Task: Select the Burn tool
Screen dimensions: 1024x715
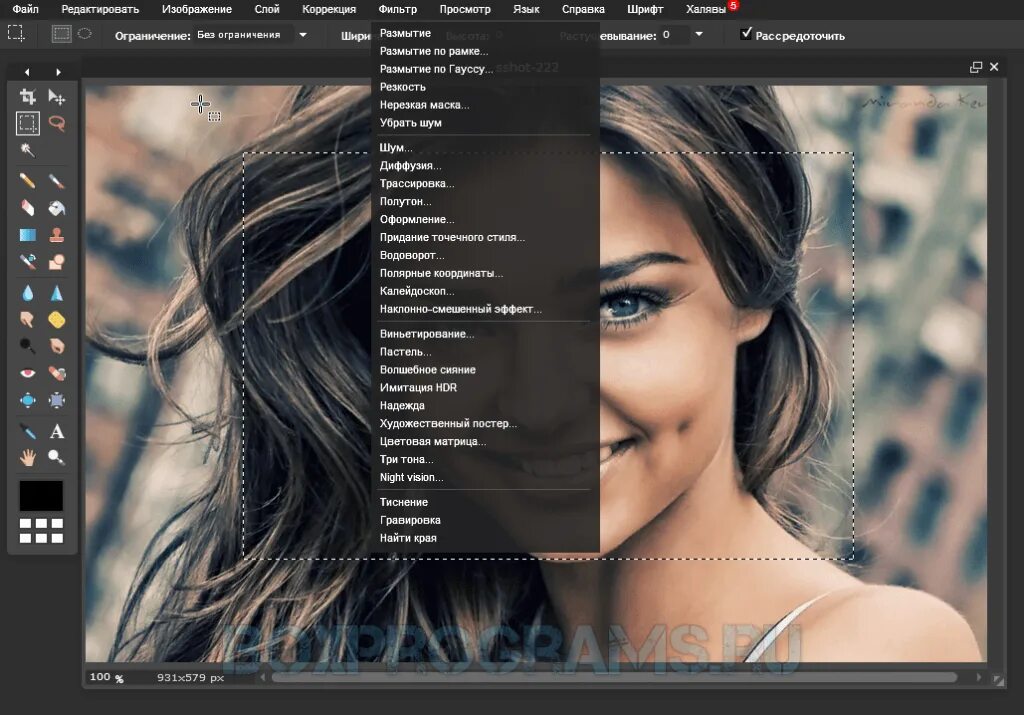Action: [57, 345]
